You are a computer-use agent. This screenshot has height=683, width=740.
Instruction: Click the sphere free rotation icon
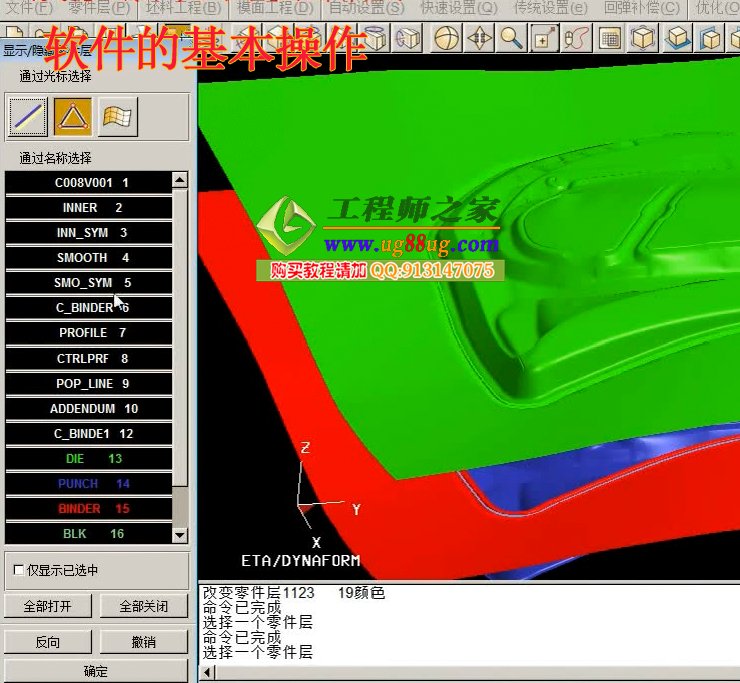[x=446, y=39]
